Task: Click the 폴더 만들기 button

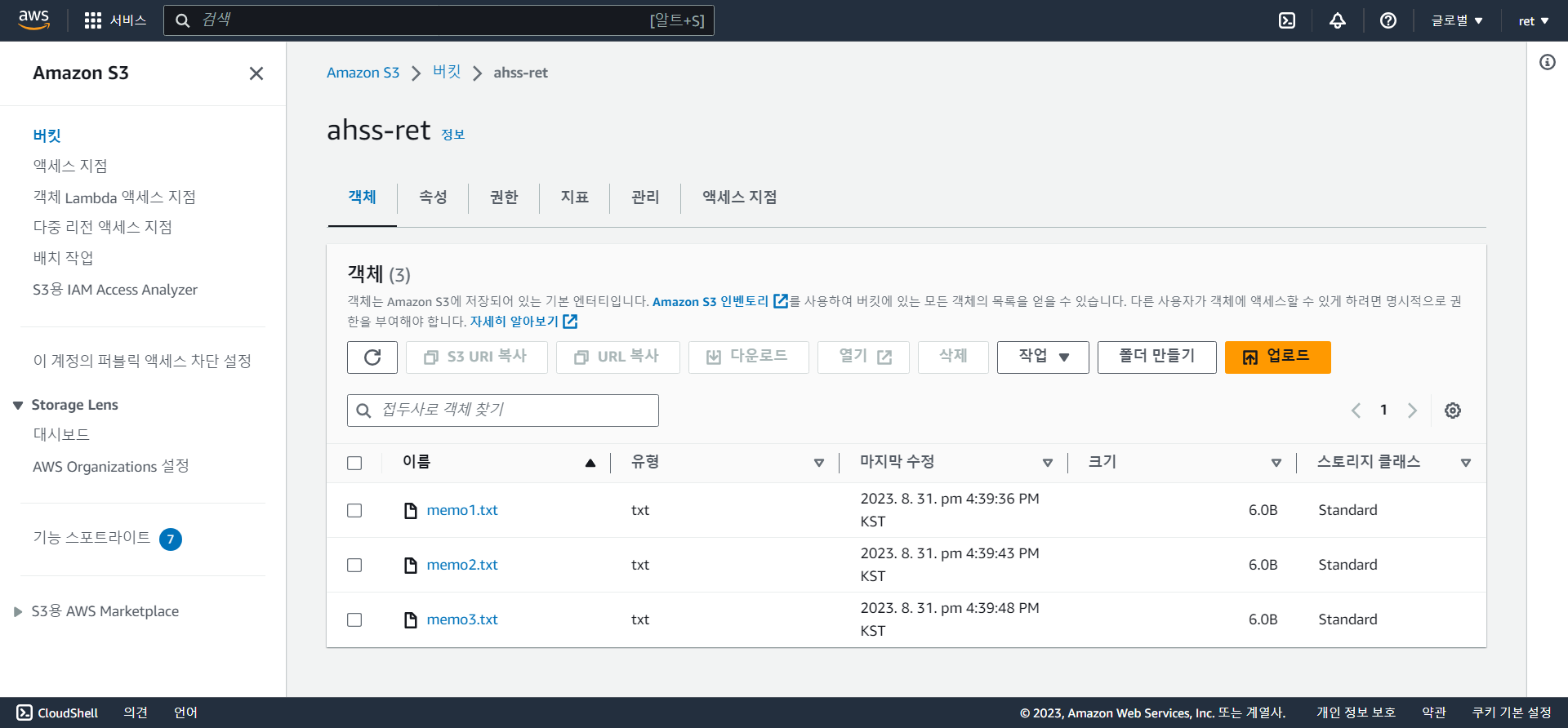Action: 1157,357
